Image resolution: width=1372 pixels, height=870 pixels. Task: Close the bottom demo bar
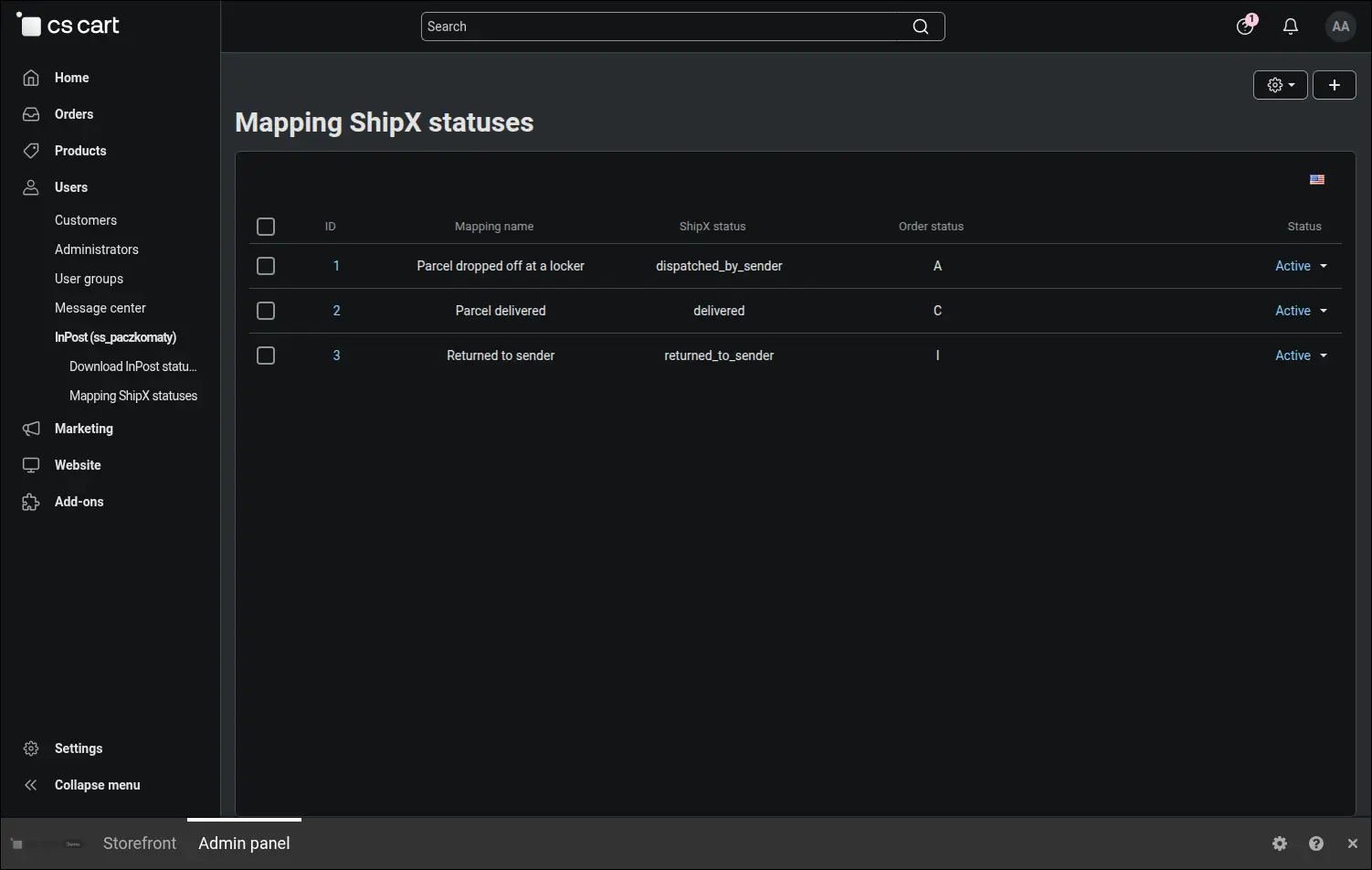[1353, 843]
